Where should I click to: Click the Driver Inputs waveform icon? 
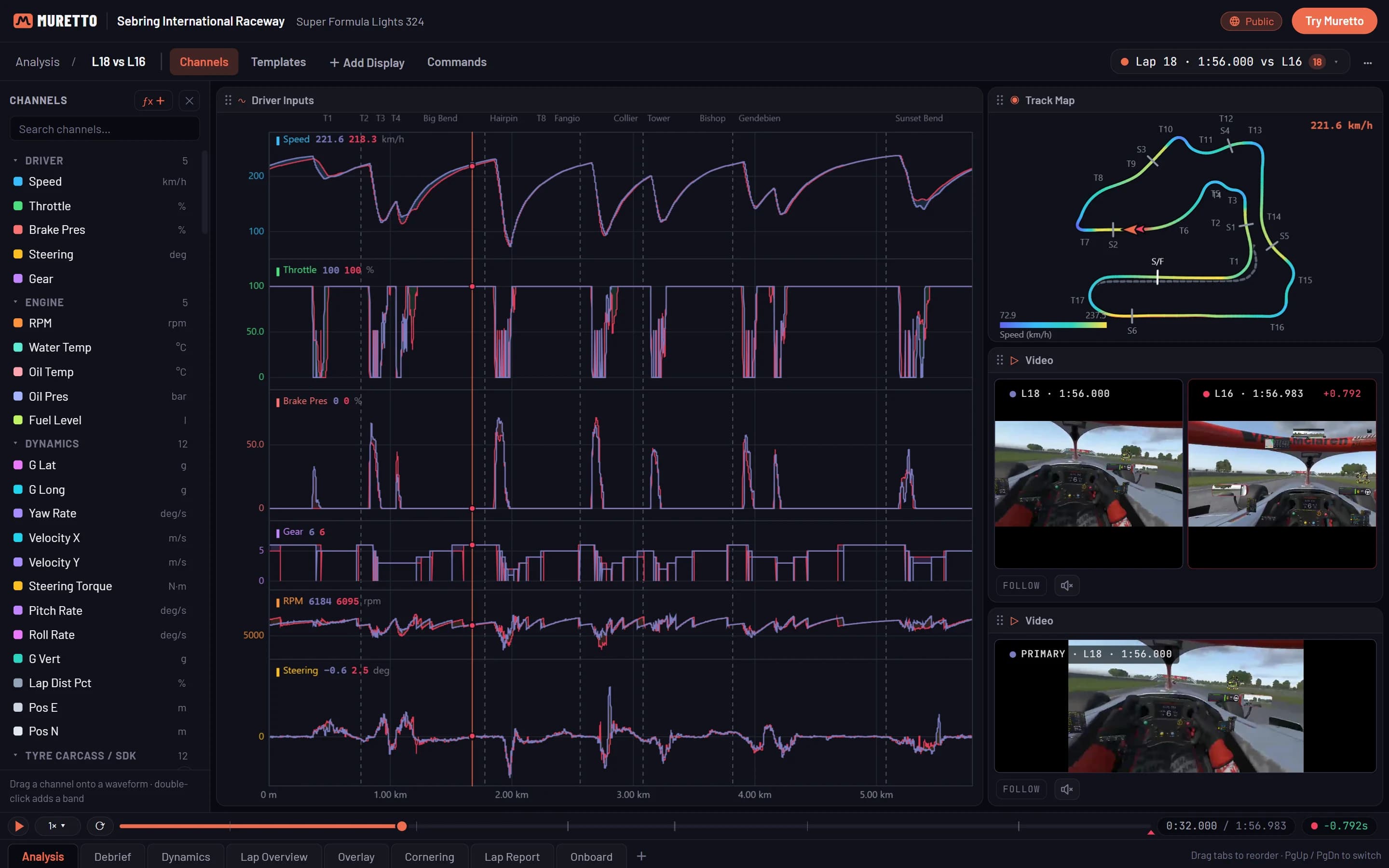242,101
